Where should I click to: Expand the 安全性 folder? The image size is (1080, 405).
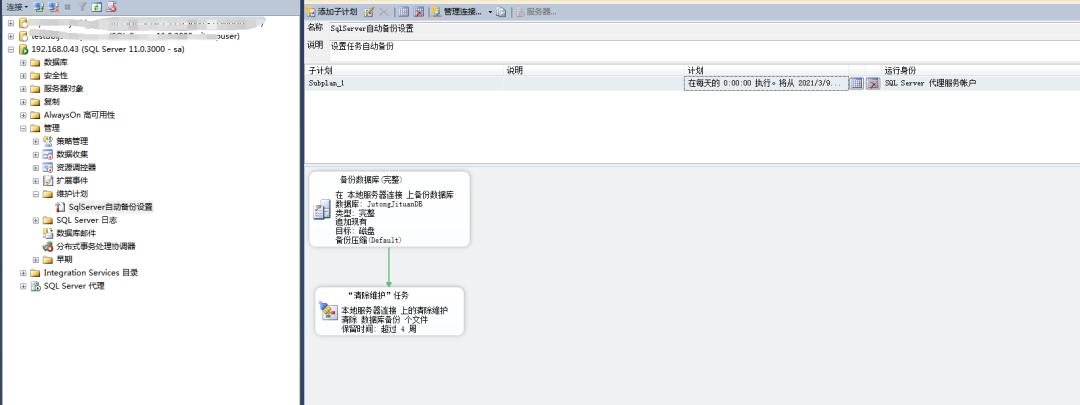[x=23, y=76]
